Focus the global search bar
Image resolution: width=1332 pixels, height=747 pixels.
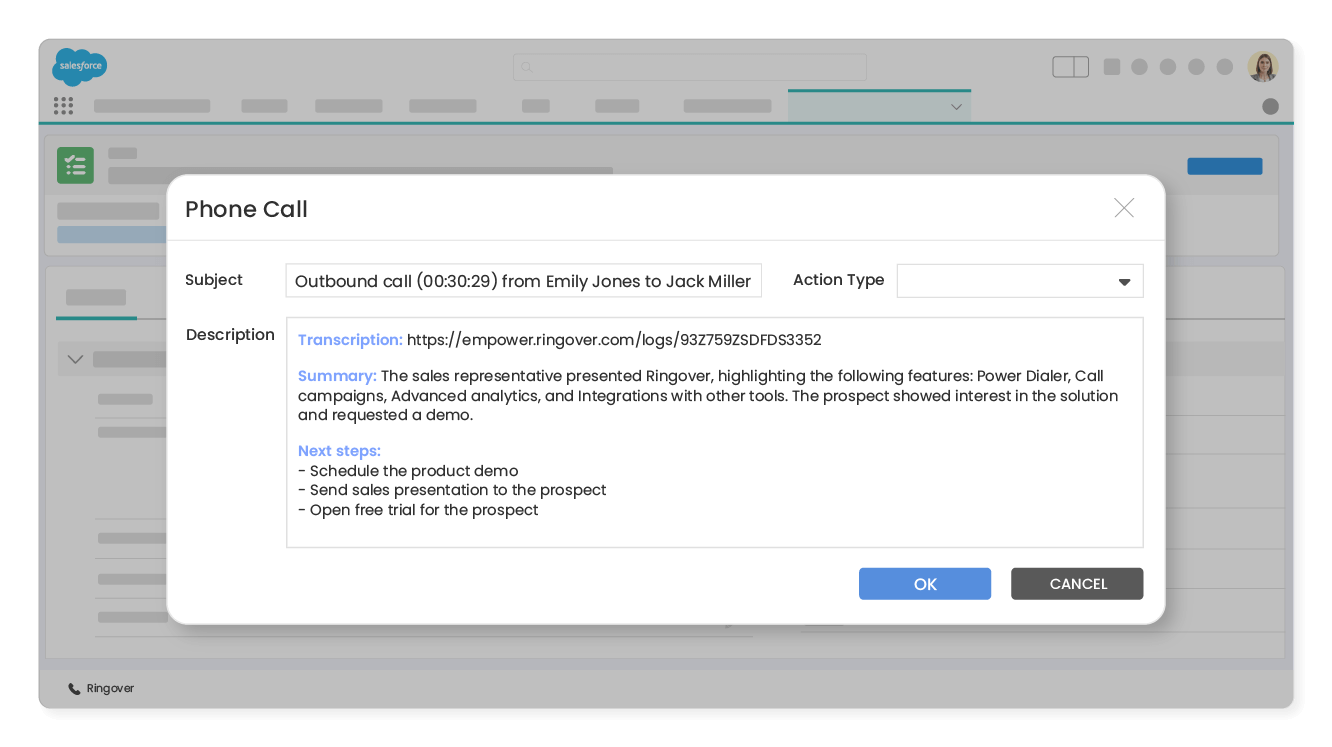tap(690, 67)
